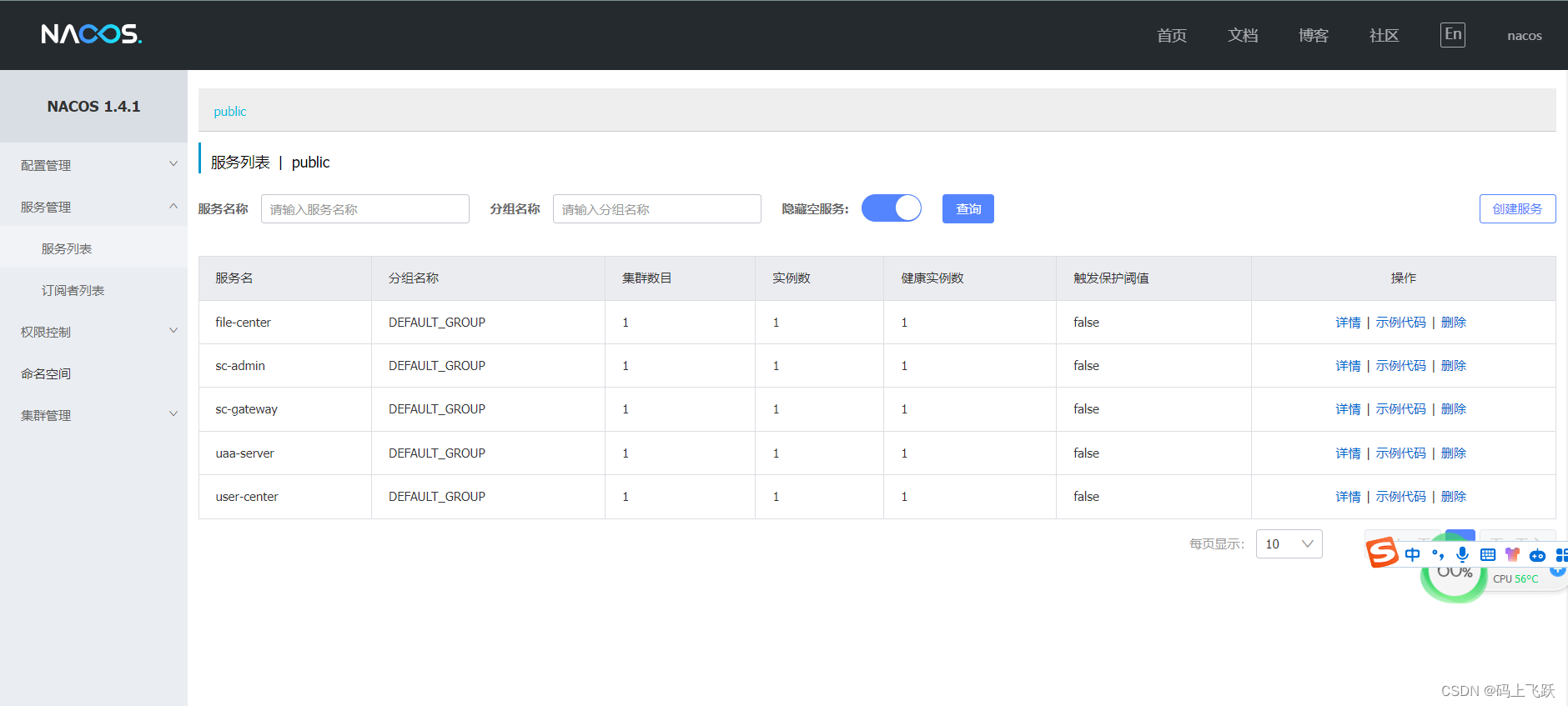Open 示例代码 for sc-admin
This screenshot has height=706, width=1568.
[x=1401, y=366]
